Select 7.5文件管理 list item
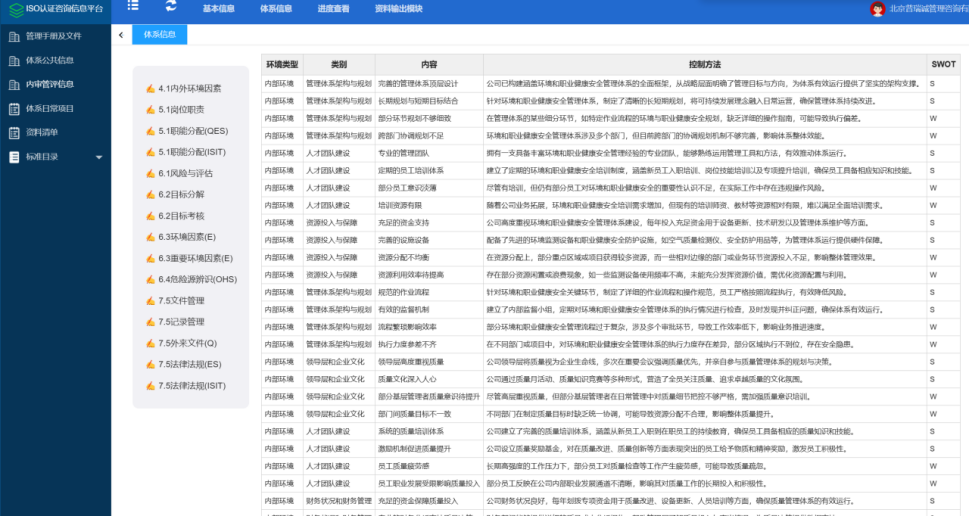 point(181,301)
